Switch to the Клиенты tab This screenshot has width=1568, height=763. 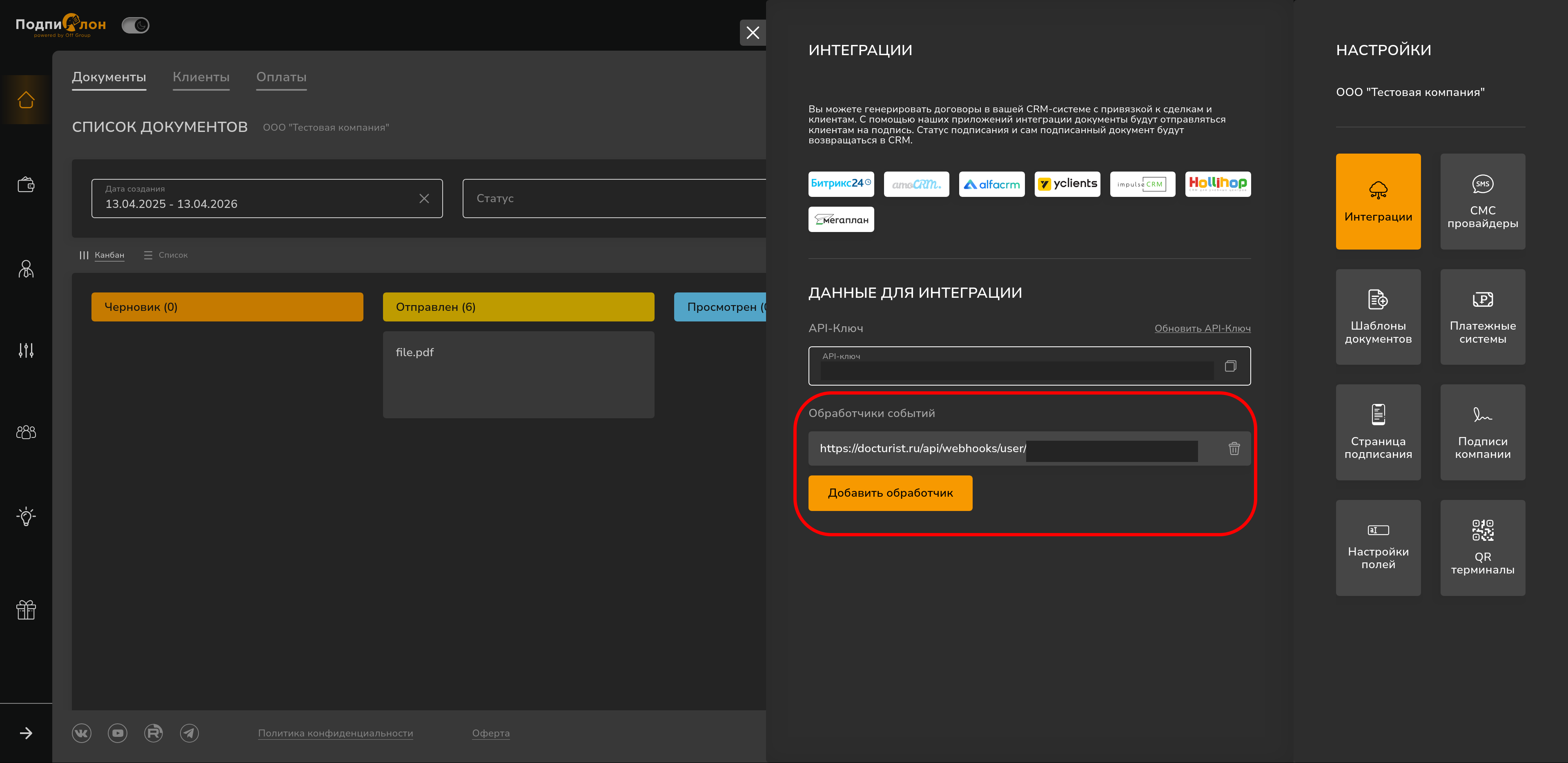pos(201,77)
